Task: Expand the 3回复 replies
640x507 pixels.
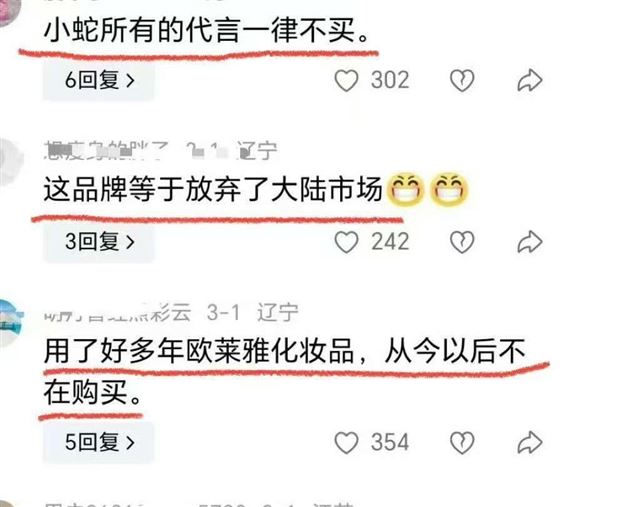Action: point(99,242)
